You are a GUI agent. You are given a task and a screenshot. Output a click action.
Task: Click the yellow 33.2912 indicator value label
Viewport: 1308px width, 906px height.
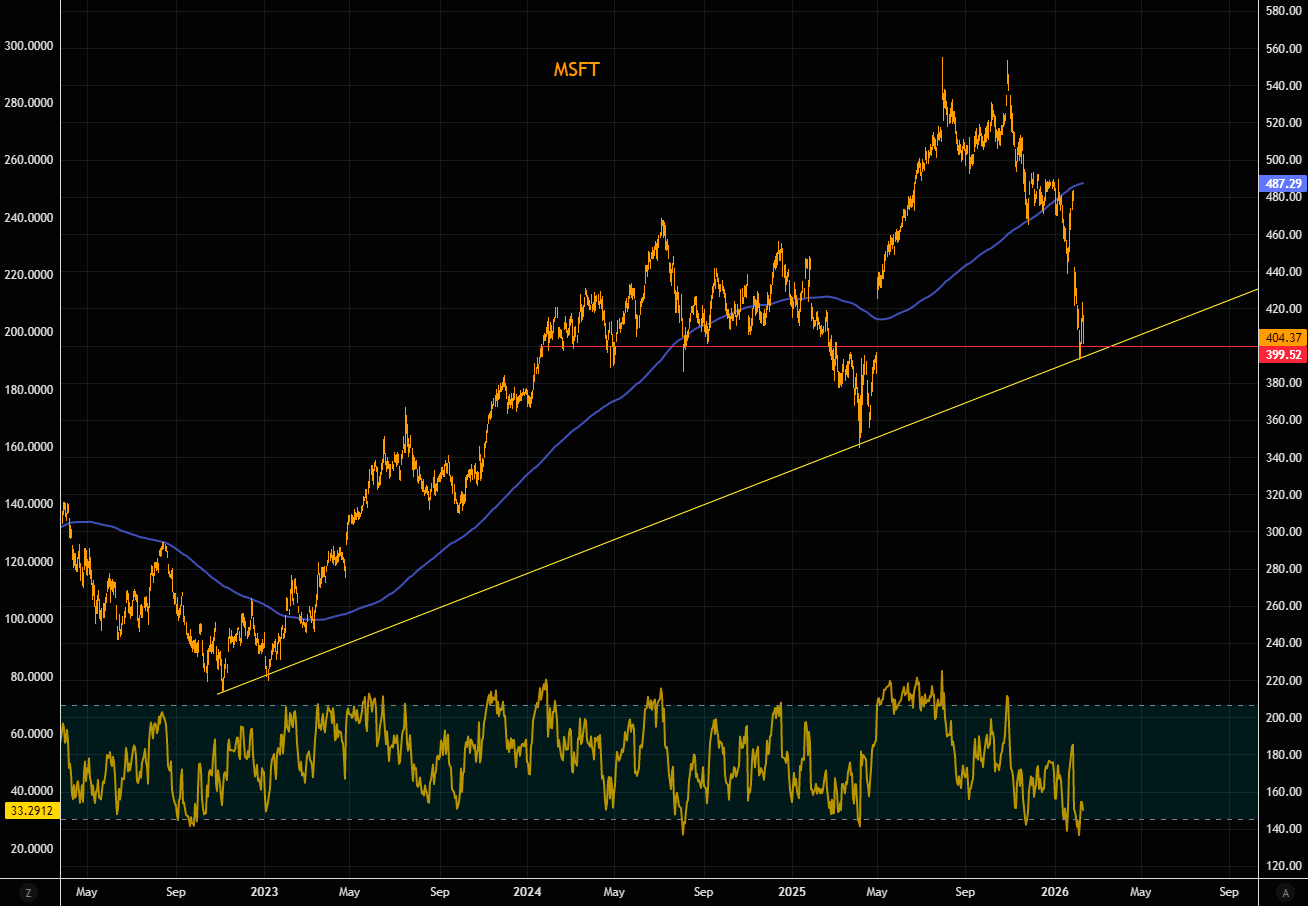click(x=32, y=811)
